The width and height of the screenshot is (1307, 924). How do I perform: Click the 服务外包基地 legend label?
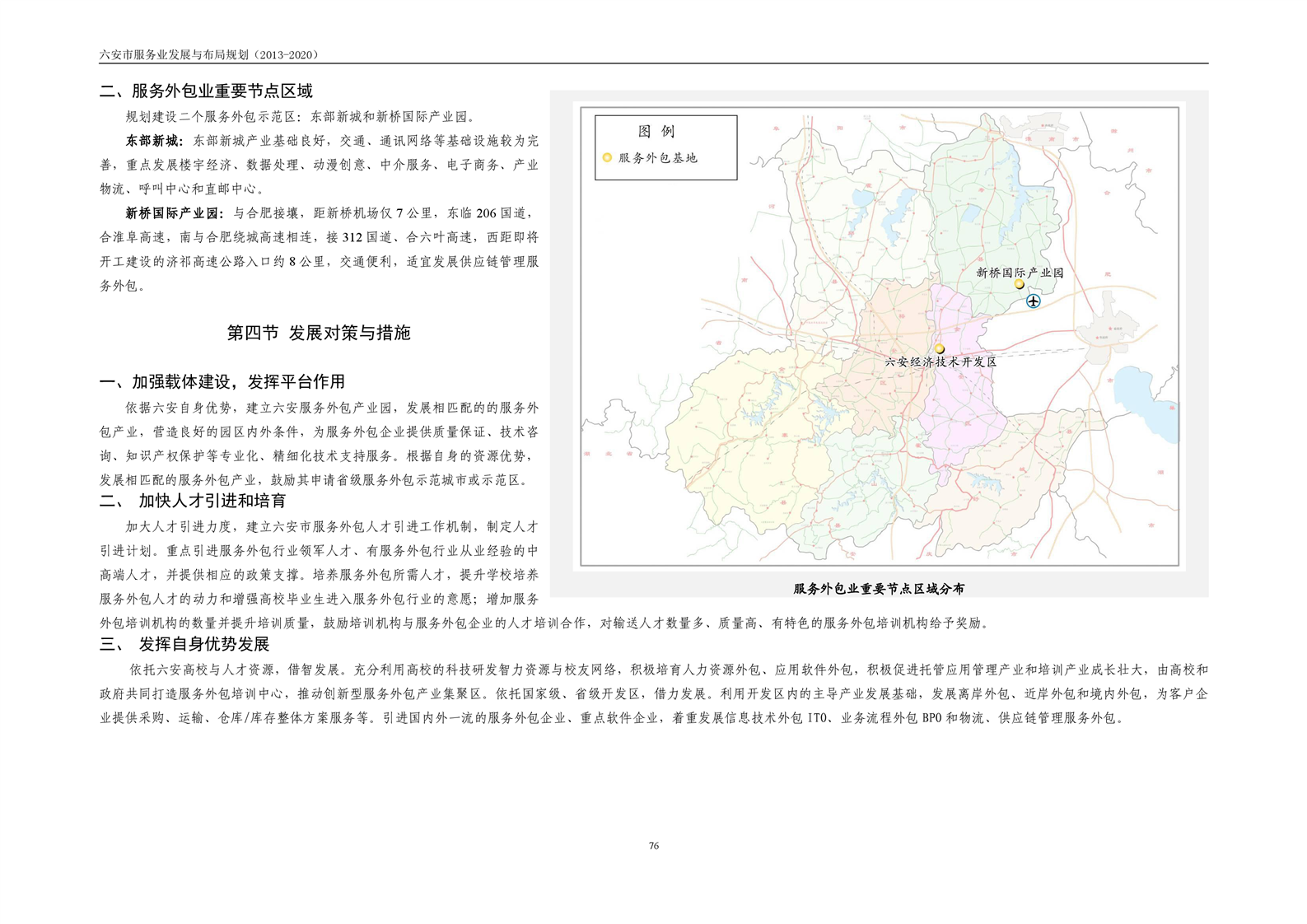coord(657,158)
